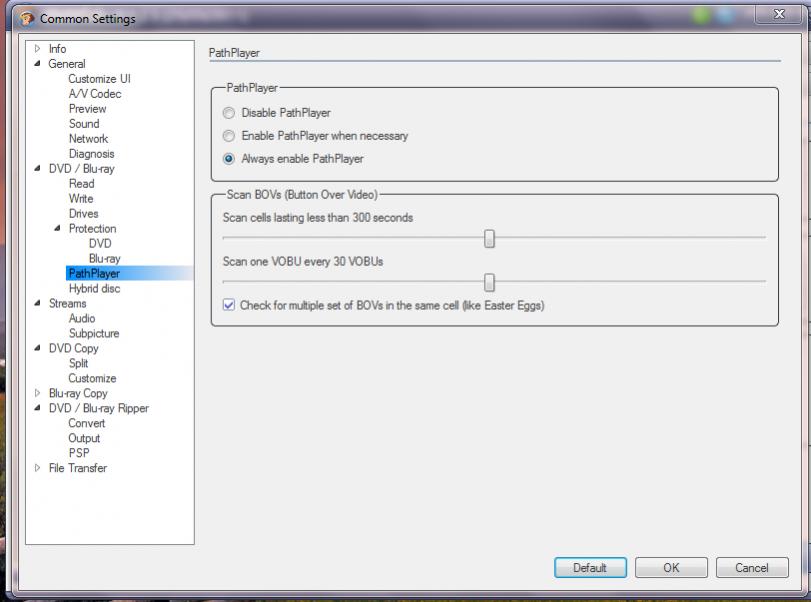Open Convert settings under Ripper
Viewport: 811px width, 602px height.
[87, 424]
